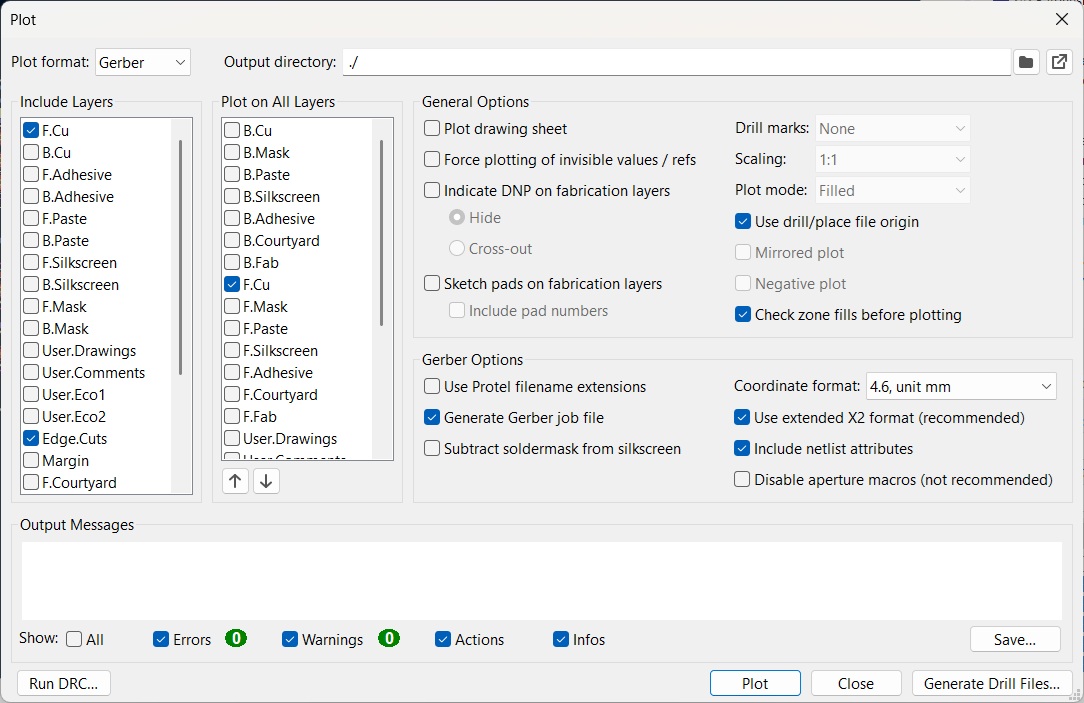1084x703 pixels.
Task: Open the Plot format dropdown
Action: [143, 62]
